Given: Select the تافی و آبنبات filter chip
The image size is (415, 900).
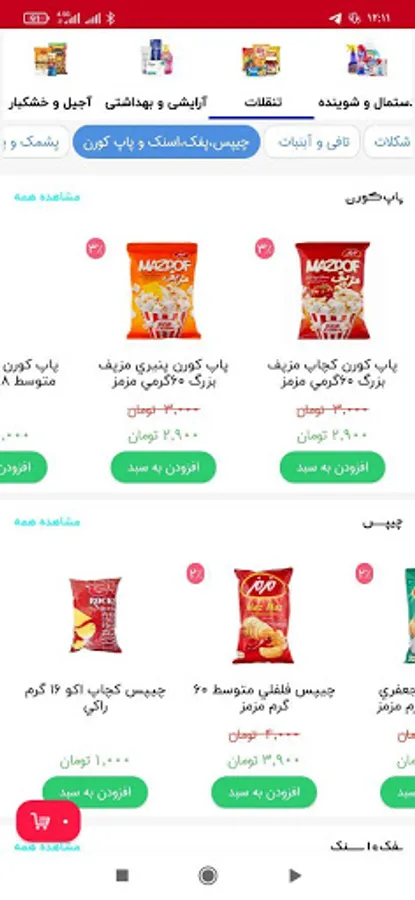Looking at the screenshot, I should [x=312, y=142].
